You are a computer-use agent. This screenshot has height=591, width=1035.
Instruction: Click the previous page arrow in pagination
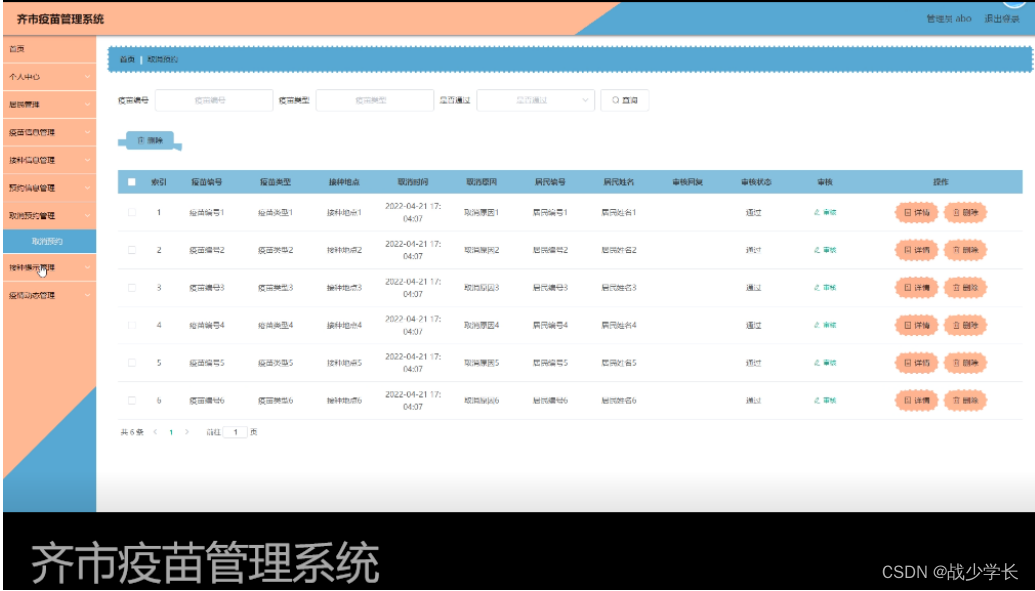(x=156, y=431)
